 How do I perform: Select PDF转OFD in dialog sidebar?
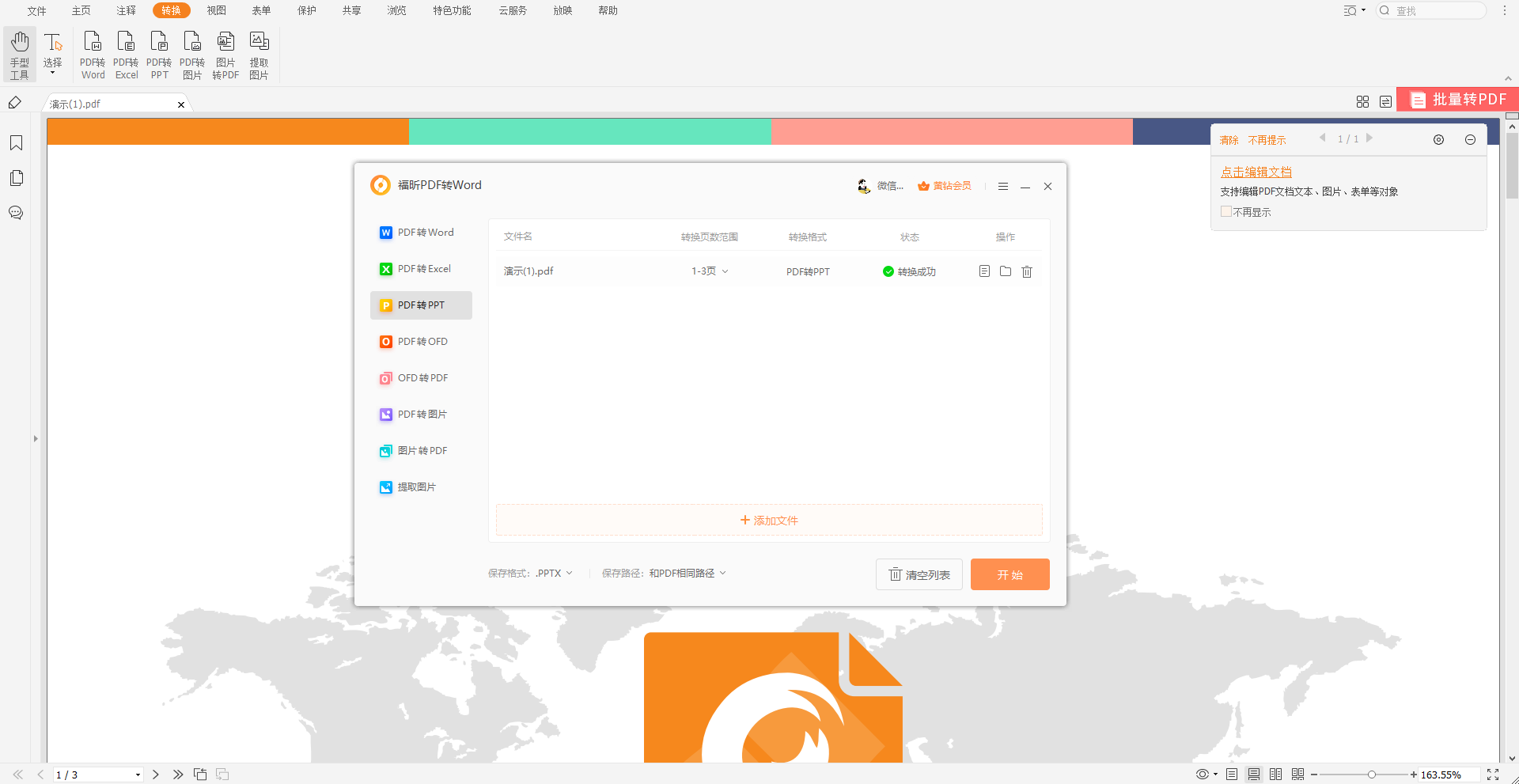coord(422,342)
